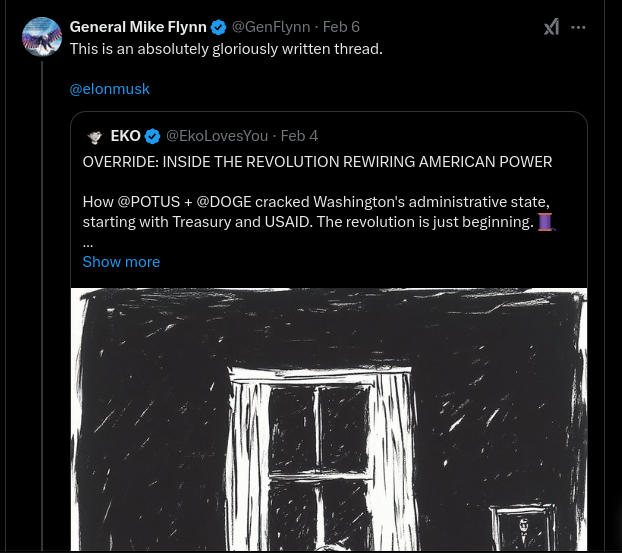
Task: Click EKO's small profile avatar
Action: 95,136
